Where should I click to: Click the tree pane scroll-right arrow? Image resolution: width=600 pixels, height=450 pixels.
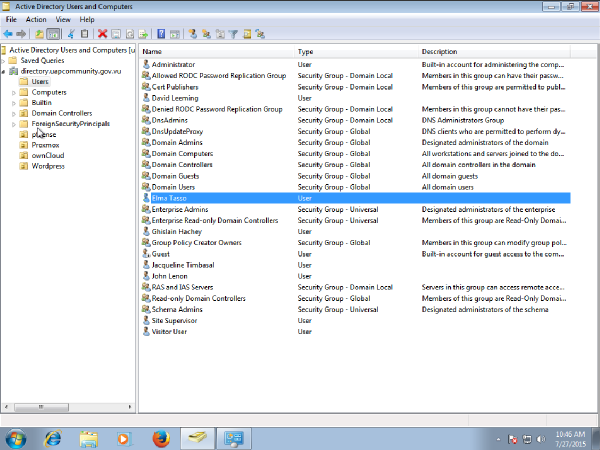point(130,407)
